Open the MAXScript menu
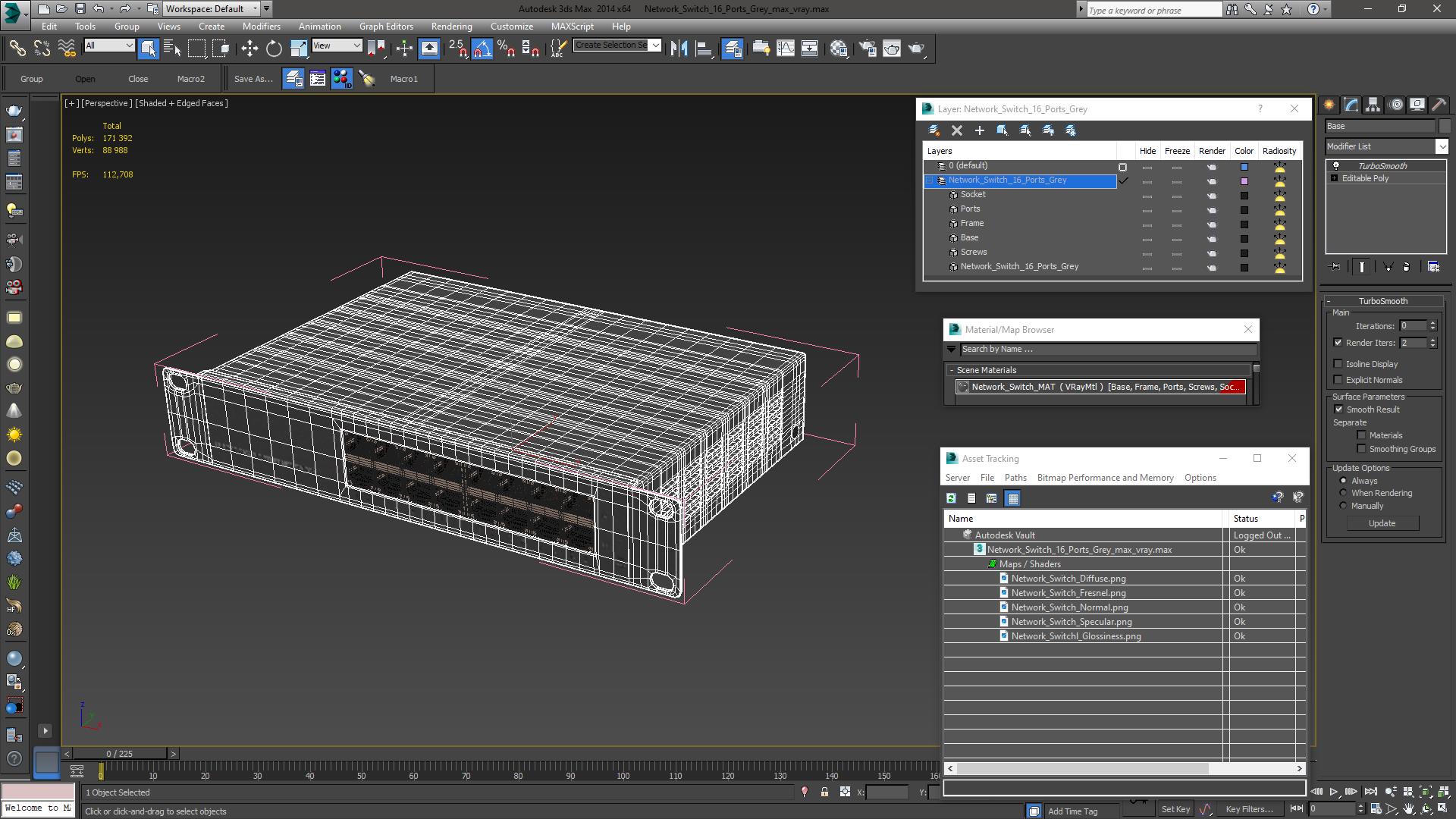Image resolution: width=1456 pixels, height=819 pixels. [x=573, y=26]
